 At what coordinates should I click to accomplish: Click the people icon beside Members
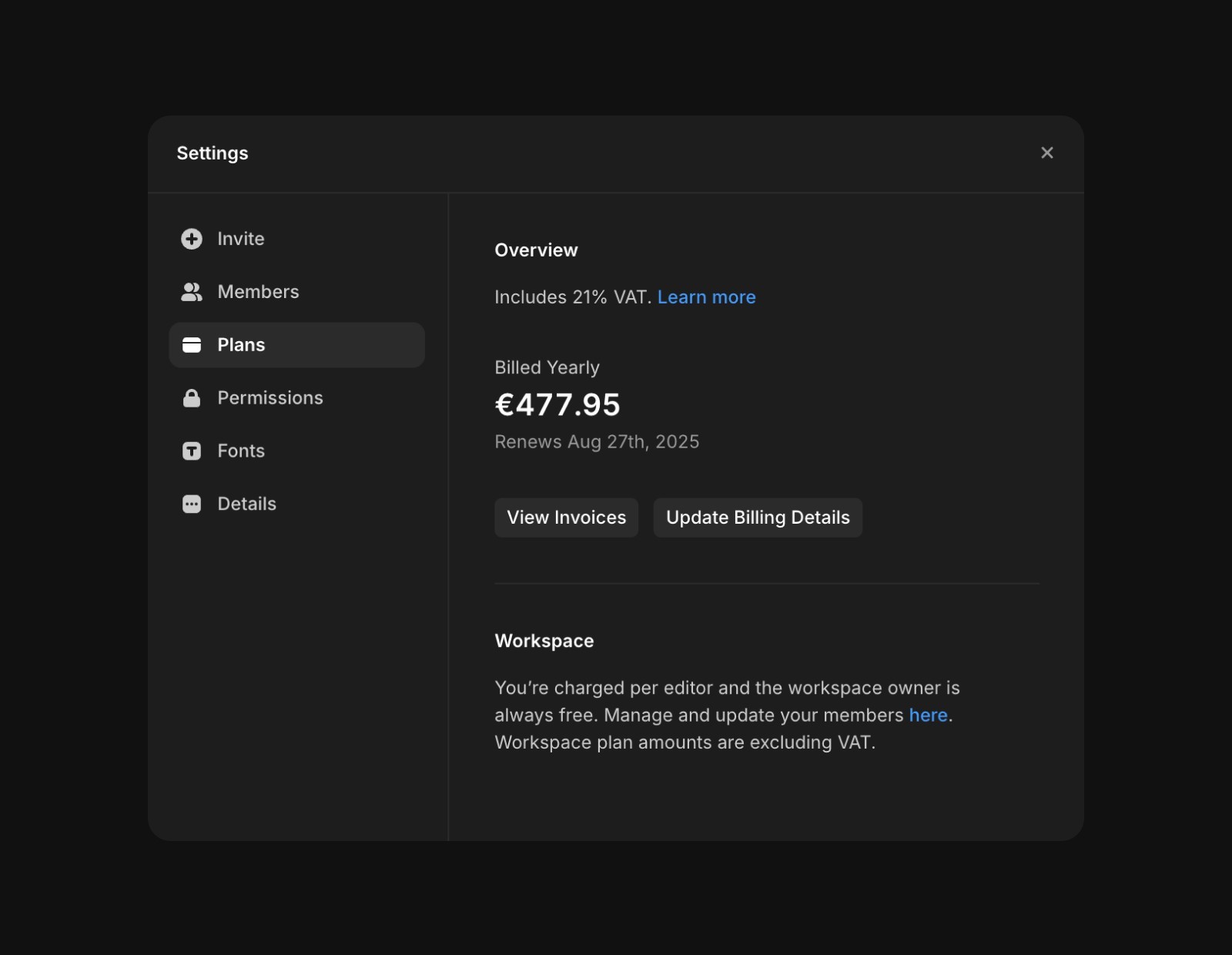192,292
